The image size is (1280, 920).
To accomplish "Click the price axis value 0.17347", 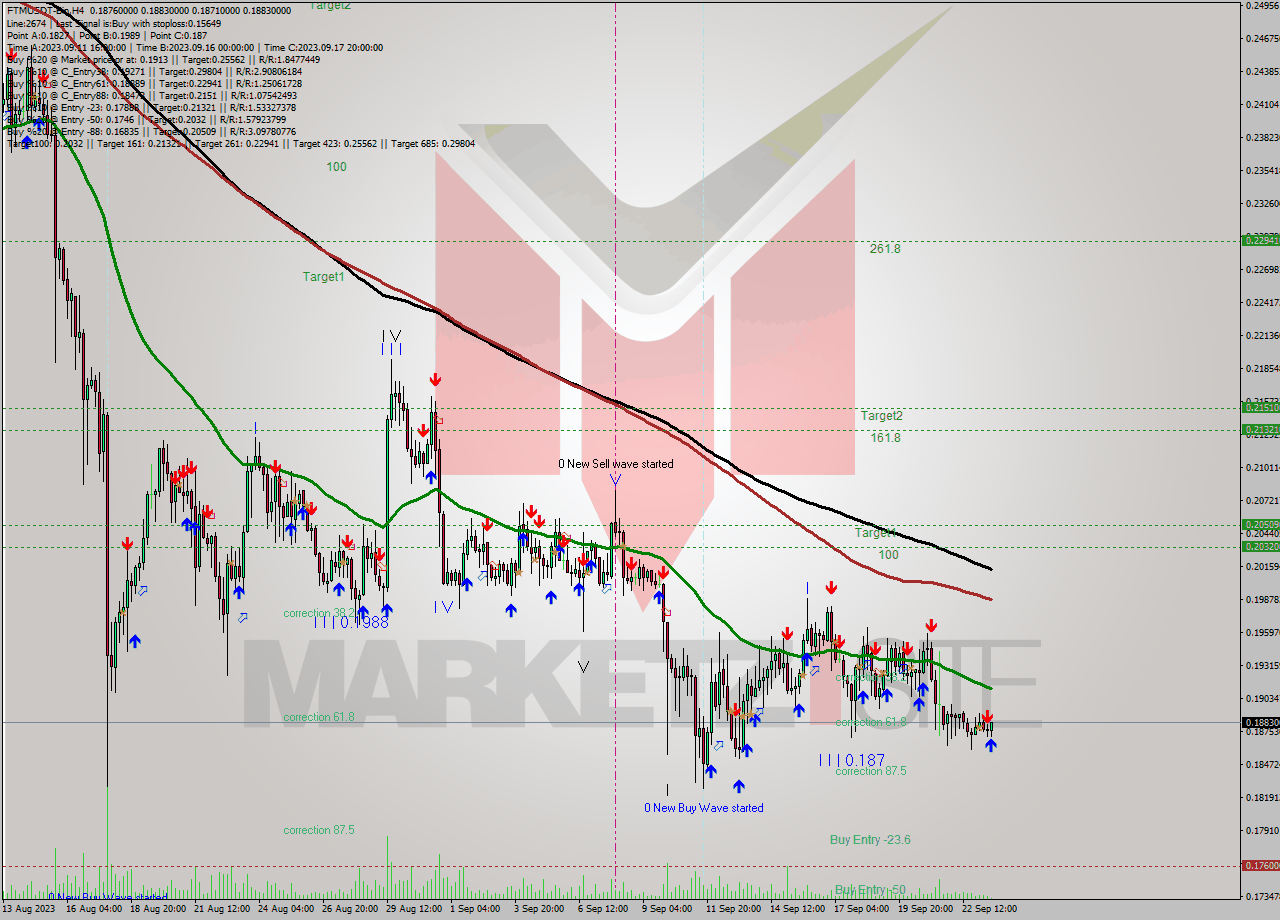I will click(1262, 896).
